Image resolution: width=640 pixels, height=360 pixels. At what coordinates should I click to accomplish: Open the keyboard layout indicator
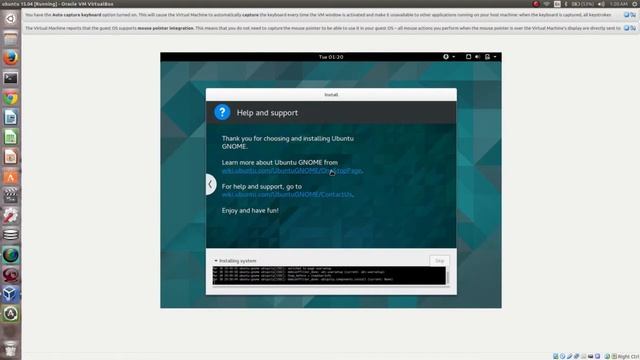(557, 4)
